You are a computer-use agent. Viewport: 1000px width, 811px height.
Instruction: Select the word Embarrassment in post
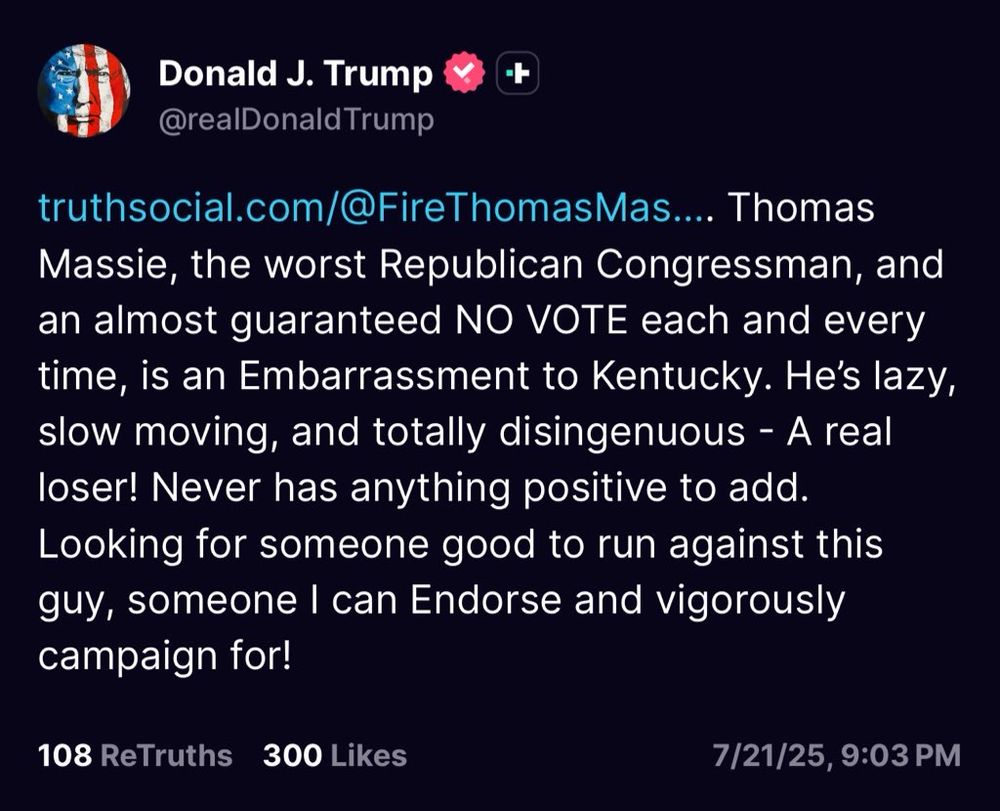[x=384, y=376]
